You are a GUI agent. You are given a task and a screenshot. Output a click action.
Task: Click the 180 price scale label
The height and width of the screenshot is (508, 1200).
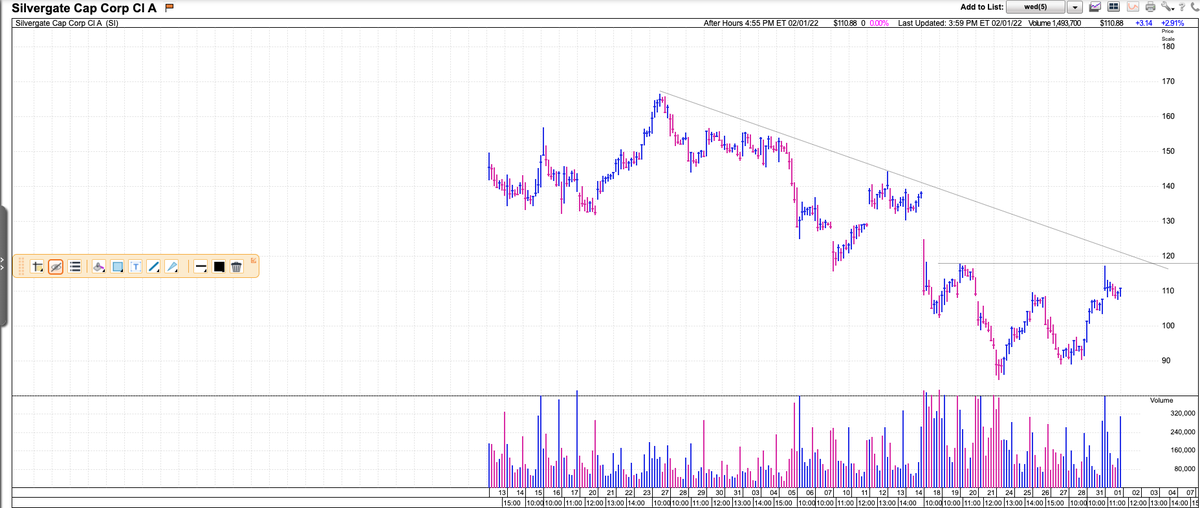[1168, 46]
